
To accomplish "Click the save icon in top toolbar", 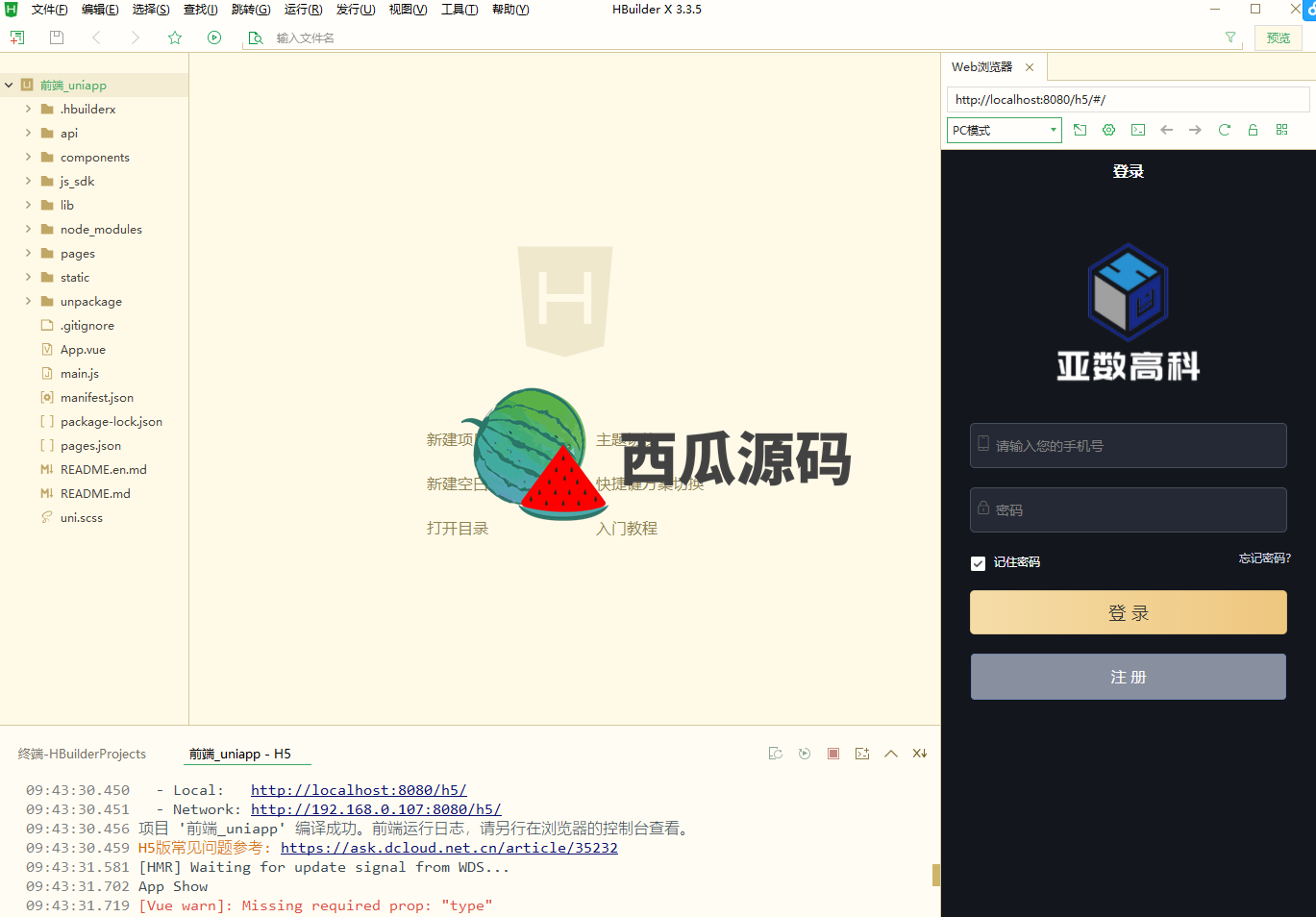I will click(57, 37).
